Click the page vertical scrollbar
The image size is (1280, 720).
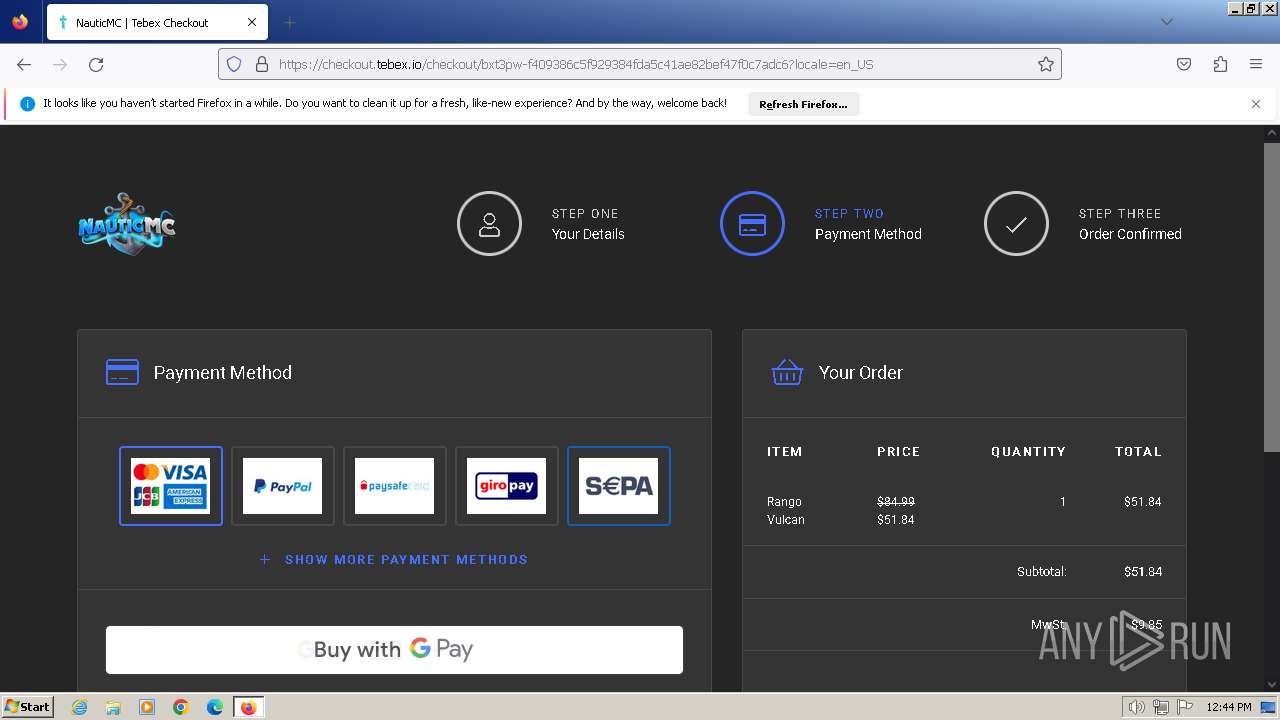click(1271, 297)
